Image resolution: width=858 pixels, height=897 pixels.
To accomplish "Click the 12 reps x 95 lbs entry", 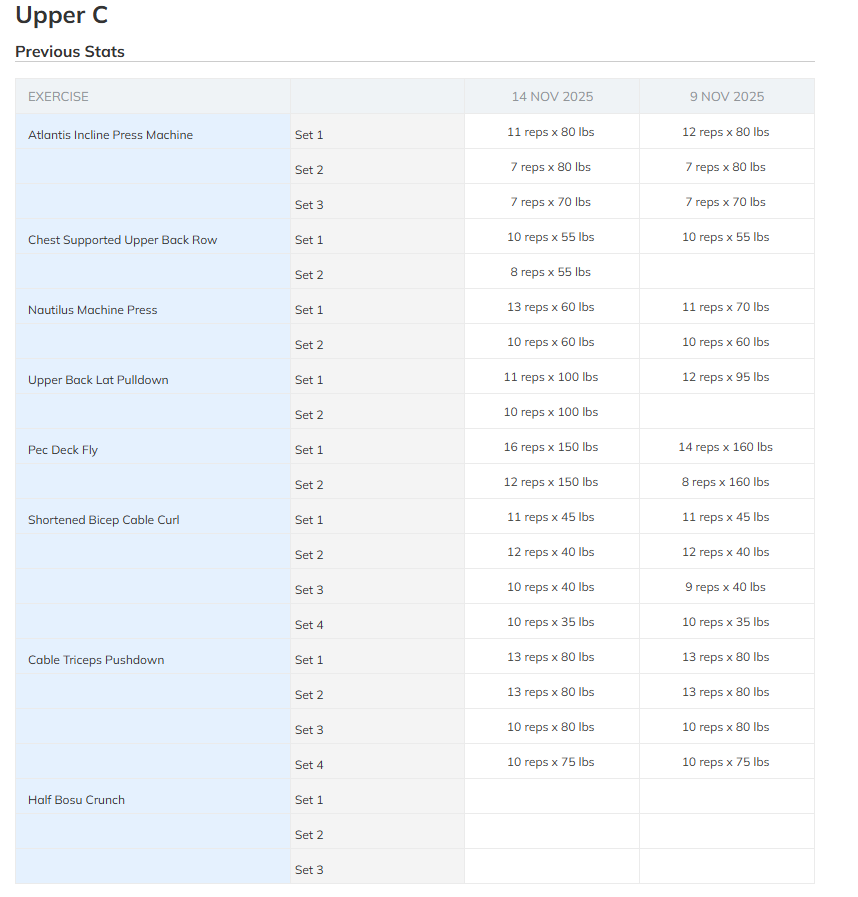I will (725, 377).
